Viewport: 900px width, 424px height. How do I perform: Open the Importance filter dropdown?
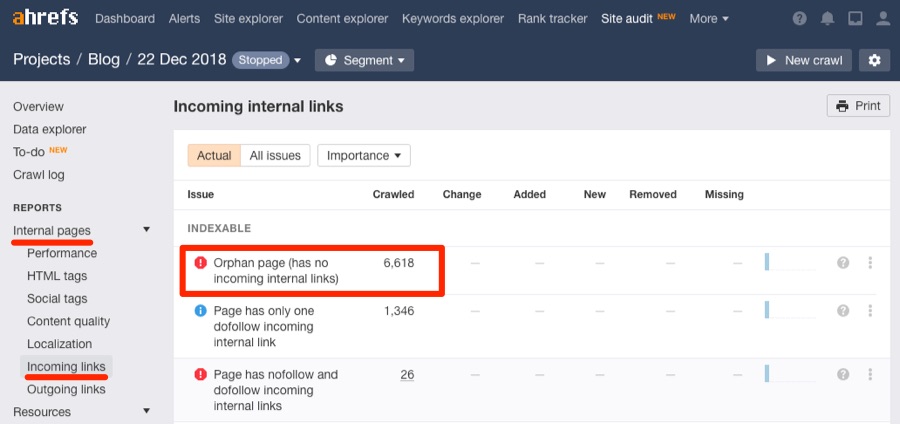tap(363, 156)
